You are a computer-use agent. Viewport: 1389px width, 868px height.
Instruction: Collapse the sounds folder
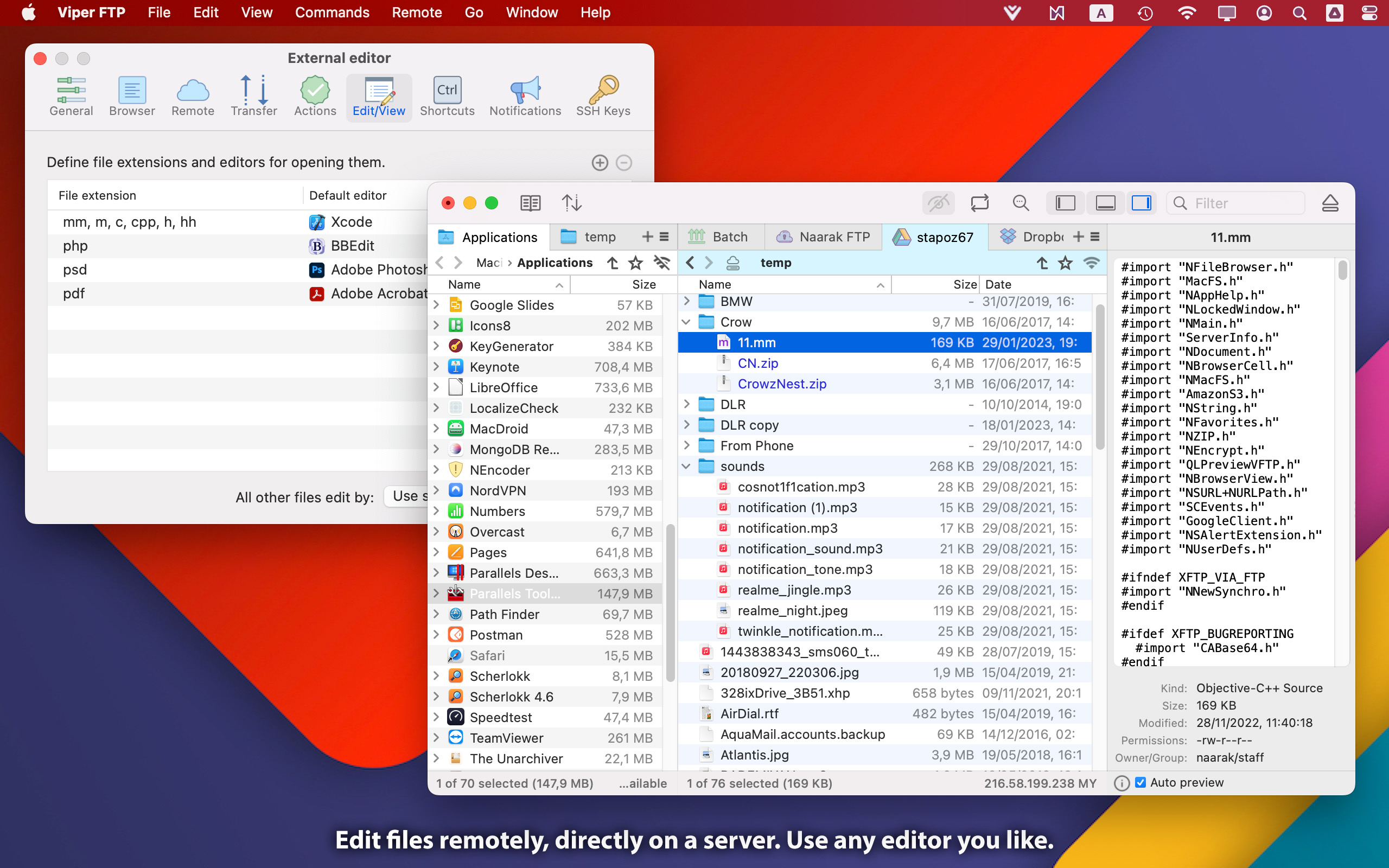coord(686,466)
